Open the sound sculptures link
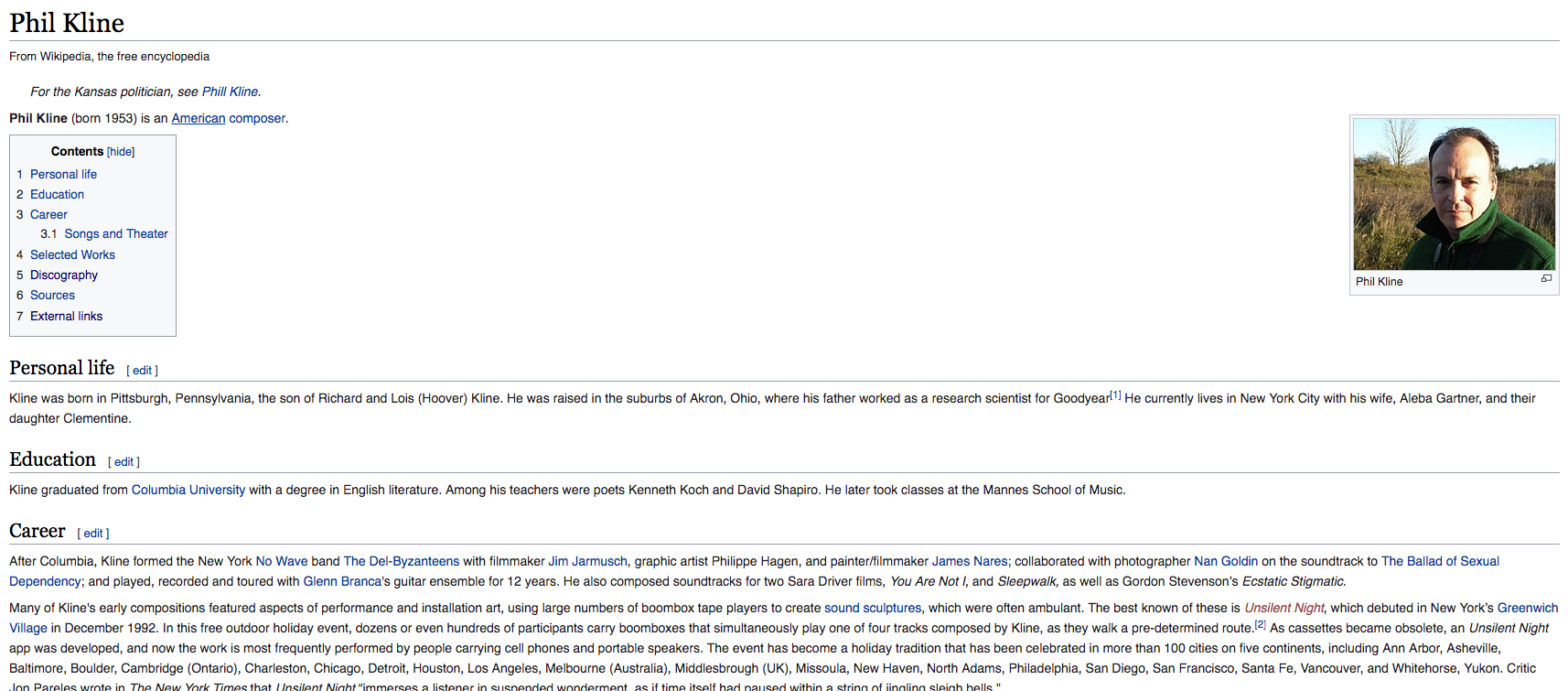Screen dimensions: 1568x691 point(873,608)
